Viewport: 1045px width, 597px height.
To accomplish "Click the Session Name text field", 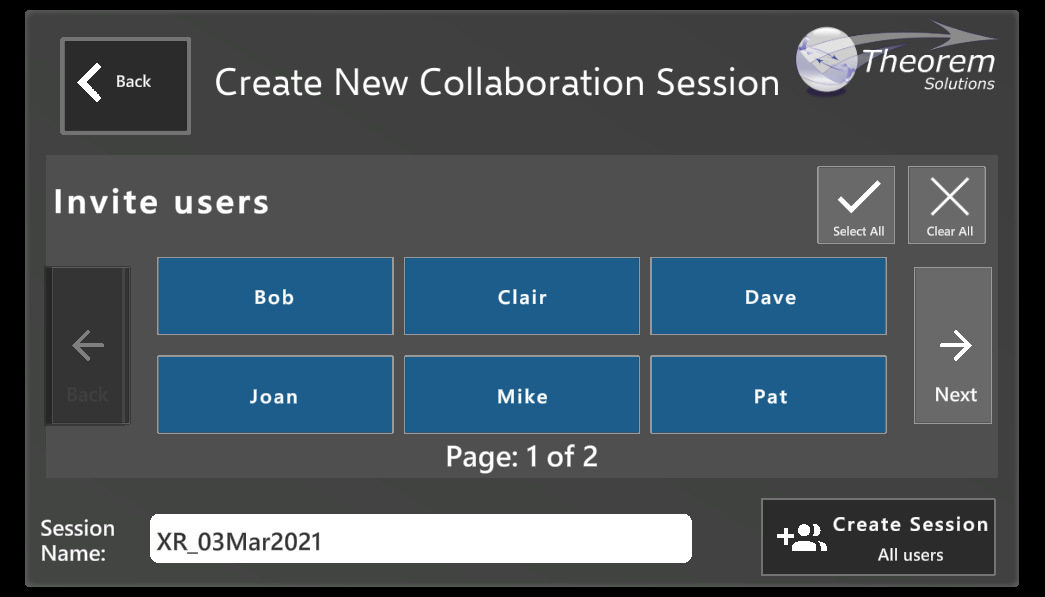I will [x=420, y=540].
